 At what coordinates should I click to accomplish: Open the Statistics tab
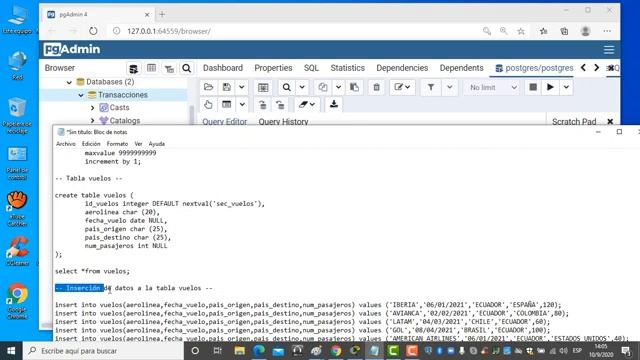coord(348,68)
